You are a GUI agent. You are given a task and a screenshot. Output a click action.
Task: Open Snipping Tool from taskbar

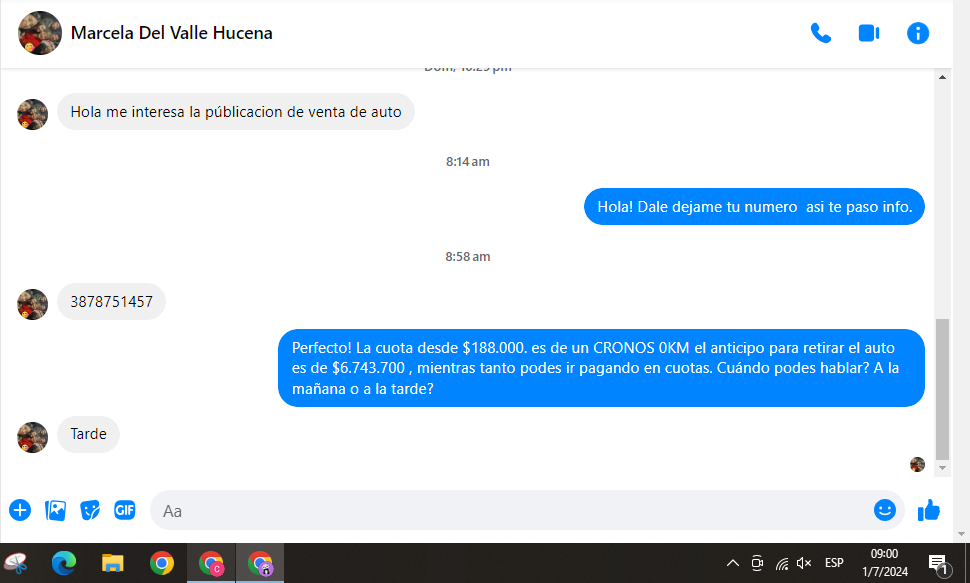click(16, 563)
